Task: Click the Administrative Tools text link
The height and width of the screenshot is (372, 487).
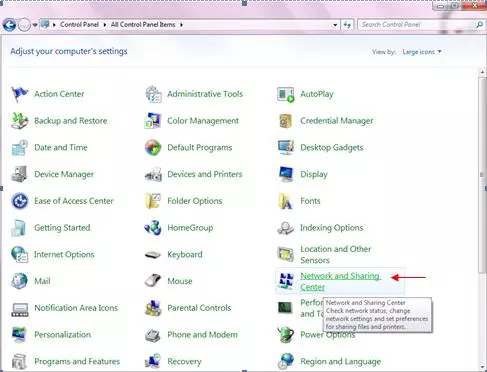Action: pyautogui.click(x=205, y=94)
